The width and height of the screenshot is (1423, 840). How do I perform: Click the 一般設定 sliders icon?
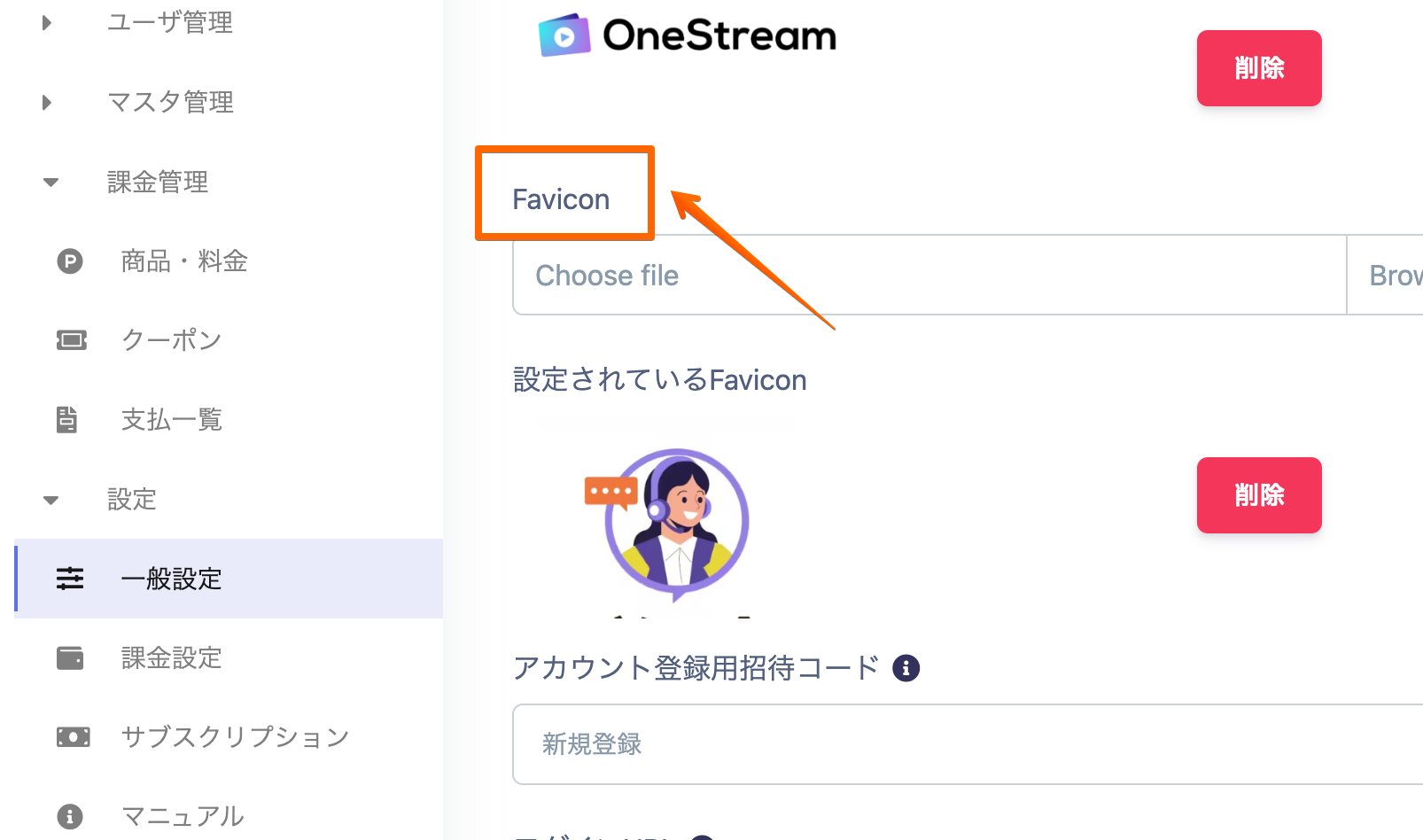pyautogui.click(x=70, y=579)
